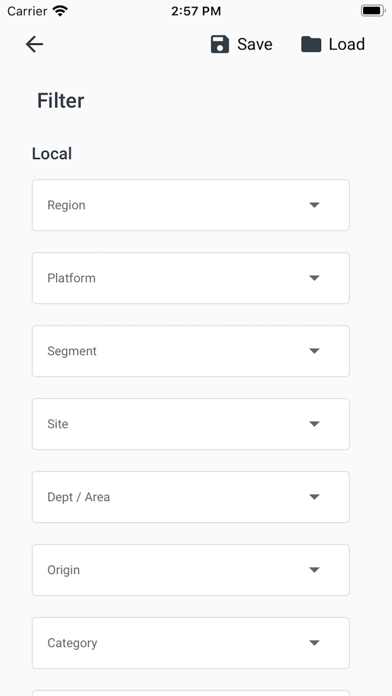Open the Dept / Area dropdown
392x696 pixels.
(x=191, y=497)
